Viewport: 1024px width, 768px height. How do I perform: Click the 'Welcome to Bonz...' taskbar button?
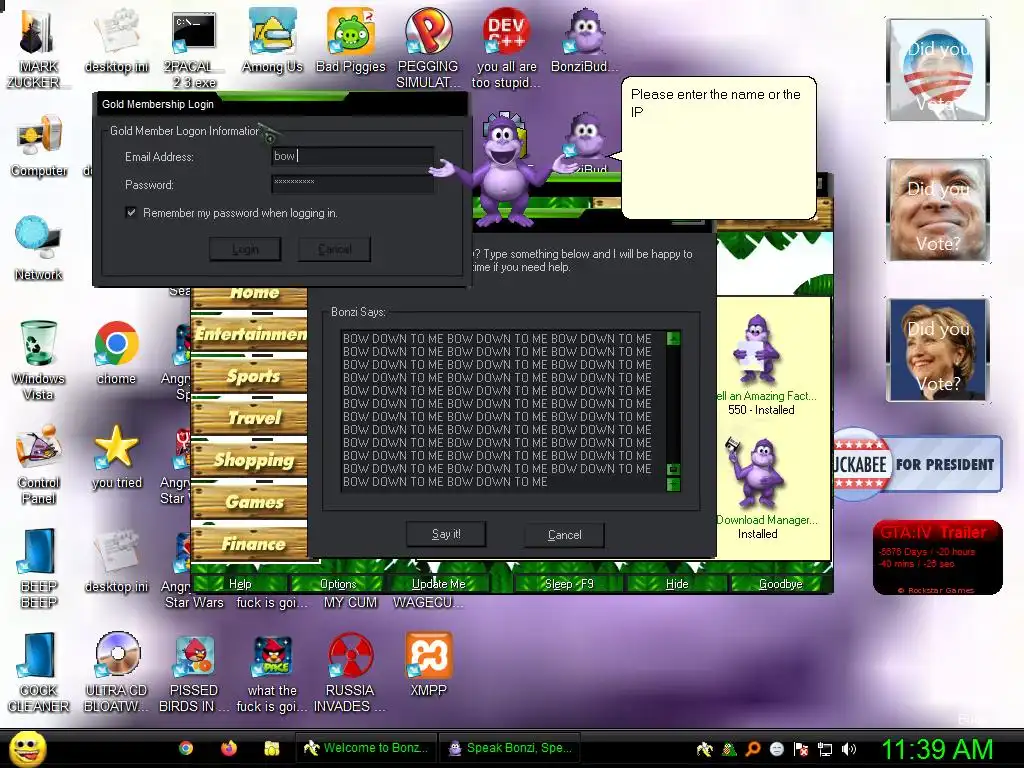(366, 748)
